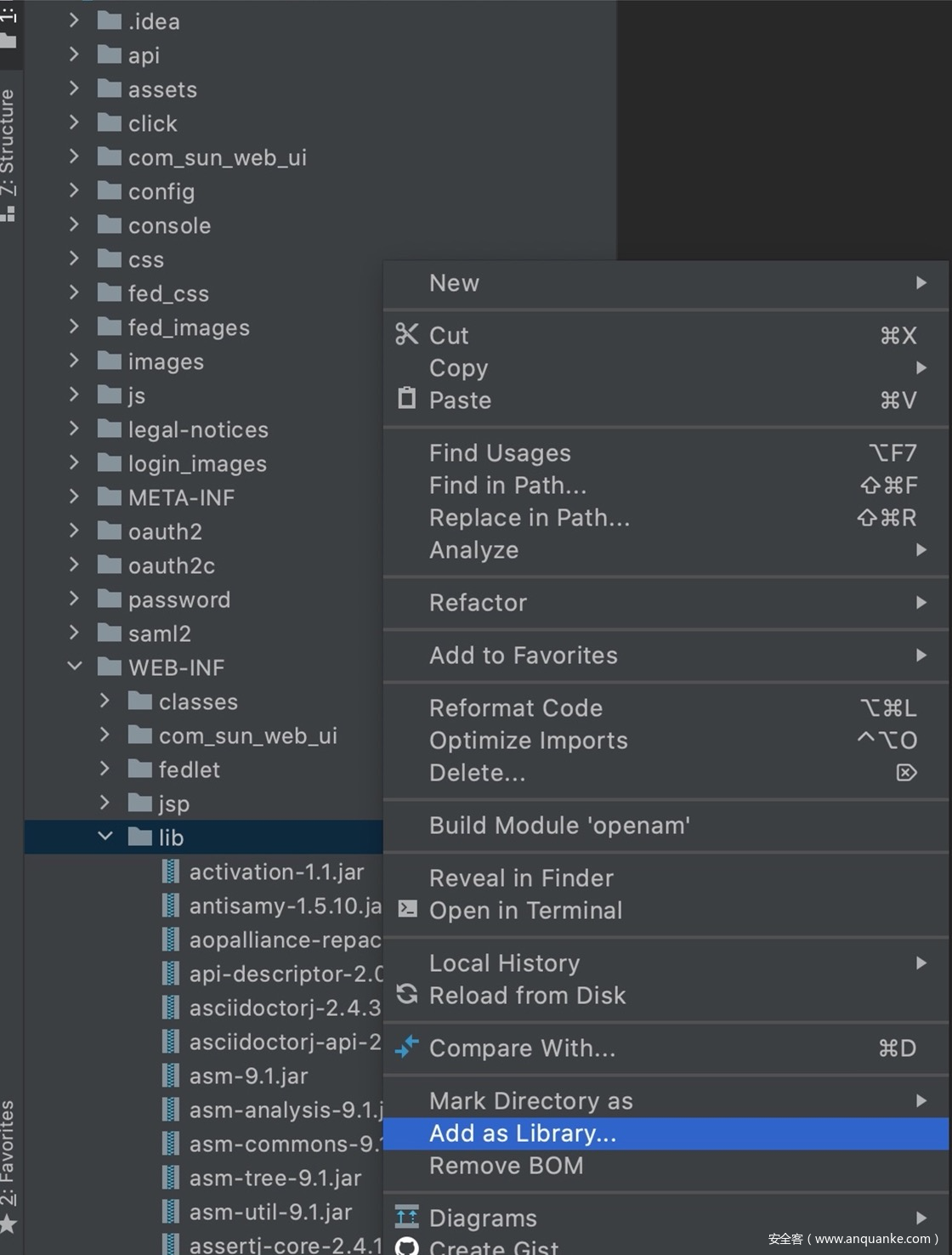Viewport: 952px width, 1255px height.
Task: Click the Cut scissors icon
Action: click(407, 335)
